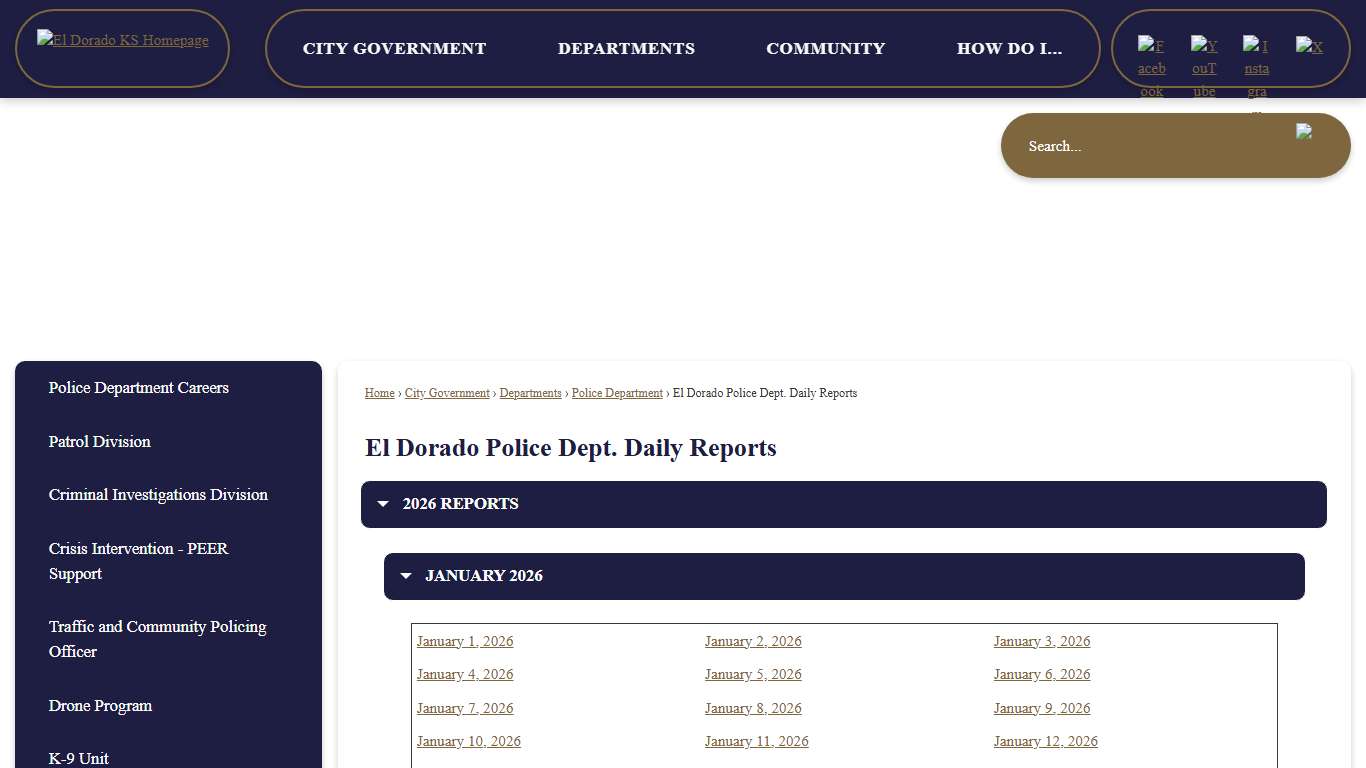View the January 12, 2026 report
The height and width of the screenshot is (768, 1366).
(1045, 741)
